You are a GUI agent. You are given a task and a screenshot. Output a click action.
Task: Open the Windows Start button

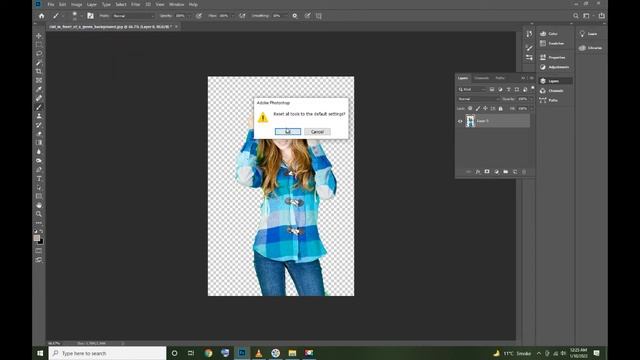coord(40,353)
